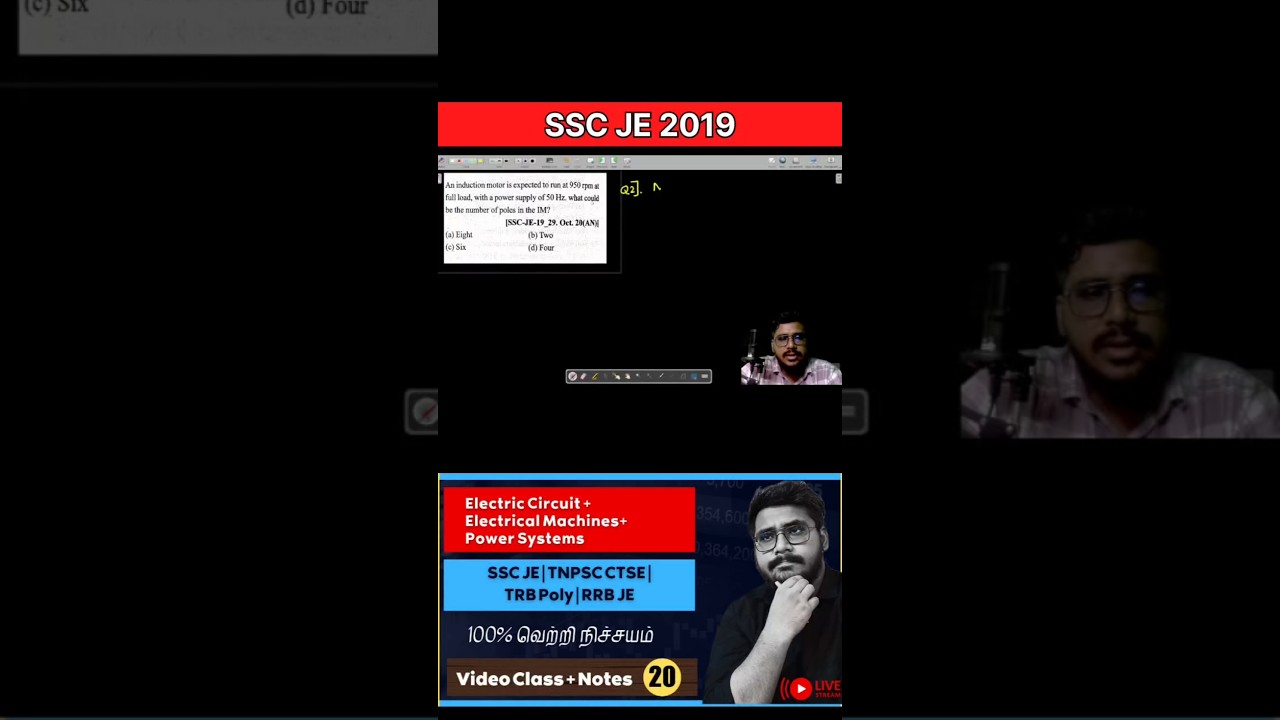Click answer option (a) Eight
Image resolution: width=1280 pixels, height=720 pixels.
coord(459,235)
